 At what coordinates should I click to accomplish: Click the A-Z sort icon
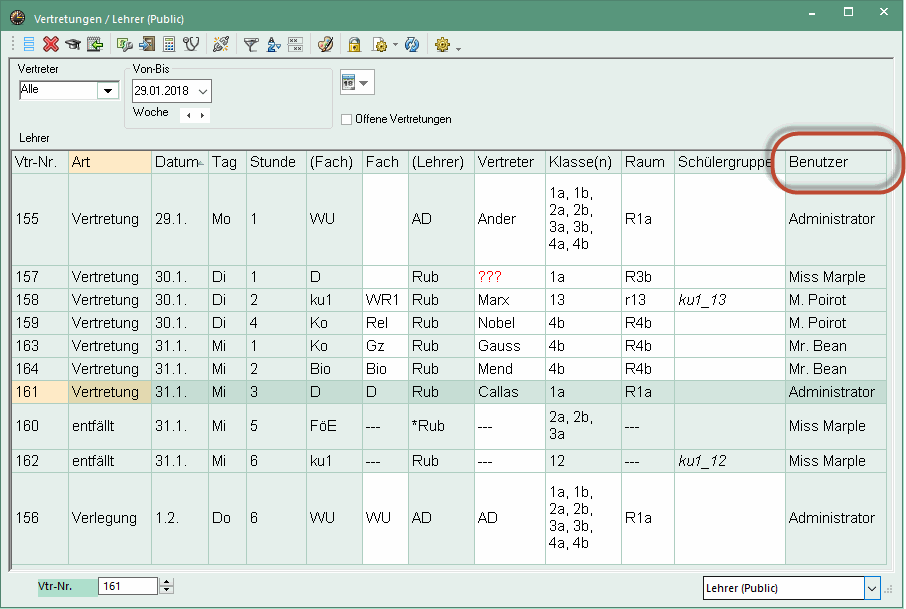pyautogui.click(x=273, y=44)
